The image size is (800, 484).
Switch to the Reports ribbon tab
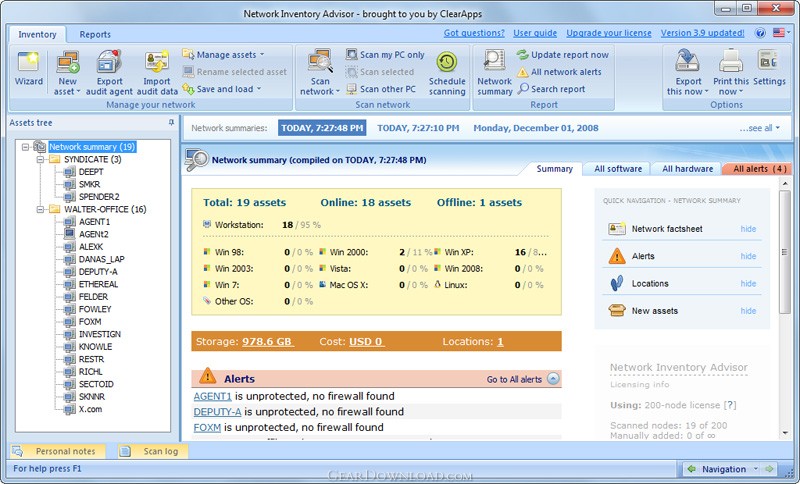(x=95, y=34)
